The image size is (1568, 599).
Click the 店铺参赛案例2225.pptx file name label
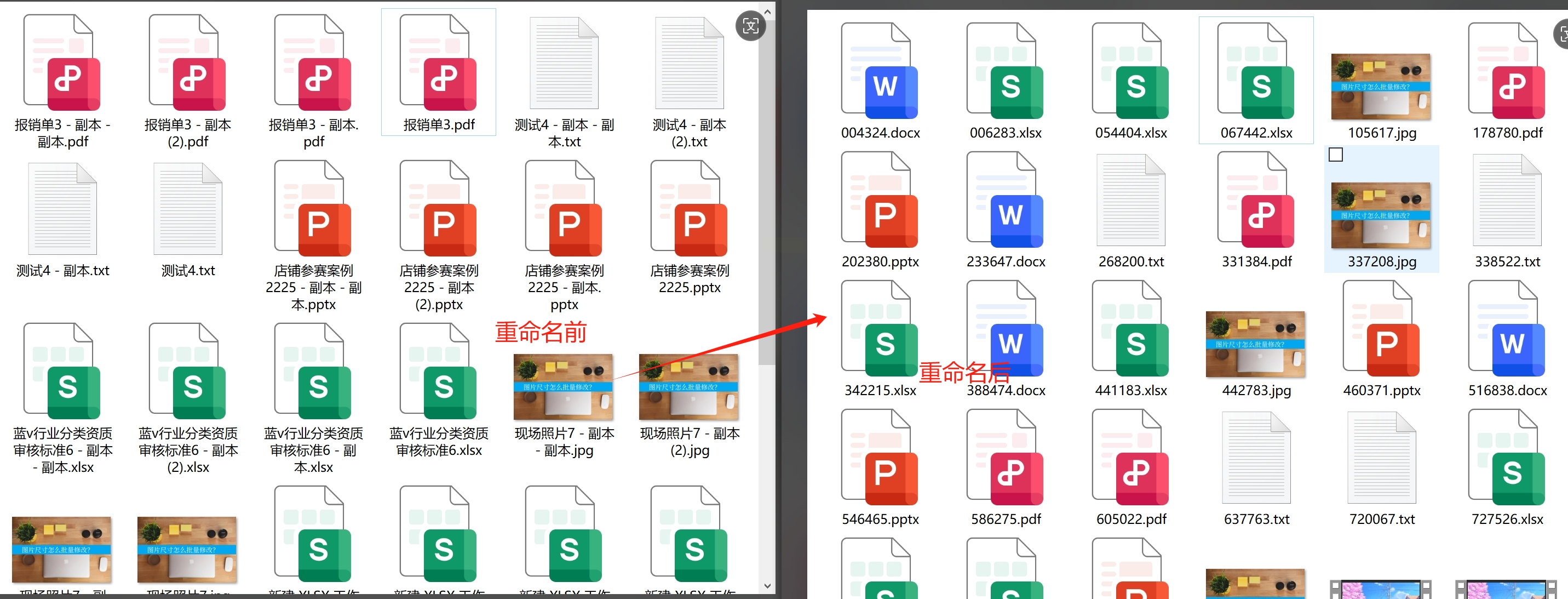click(690, 279)
